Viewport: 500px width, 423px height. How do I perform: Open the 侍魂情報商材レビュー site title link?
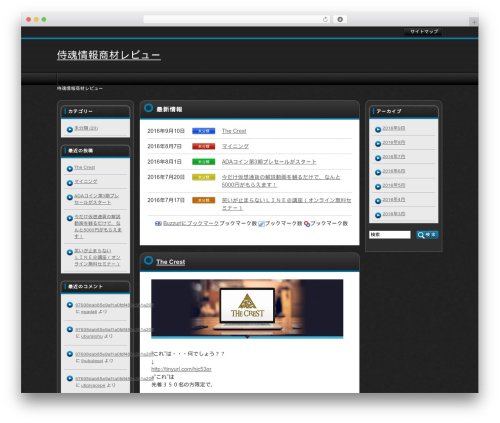(109, 55)
